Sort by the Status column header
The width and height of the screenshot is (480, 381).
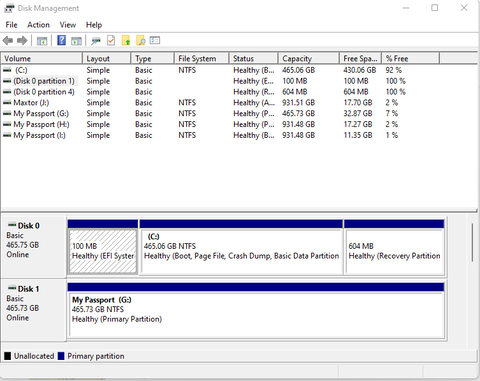coord(253,58)
